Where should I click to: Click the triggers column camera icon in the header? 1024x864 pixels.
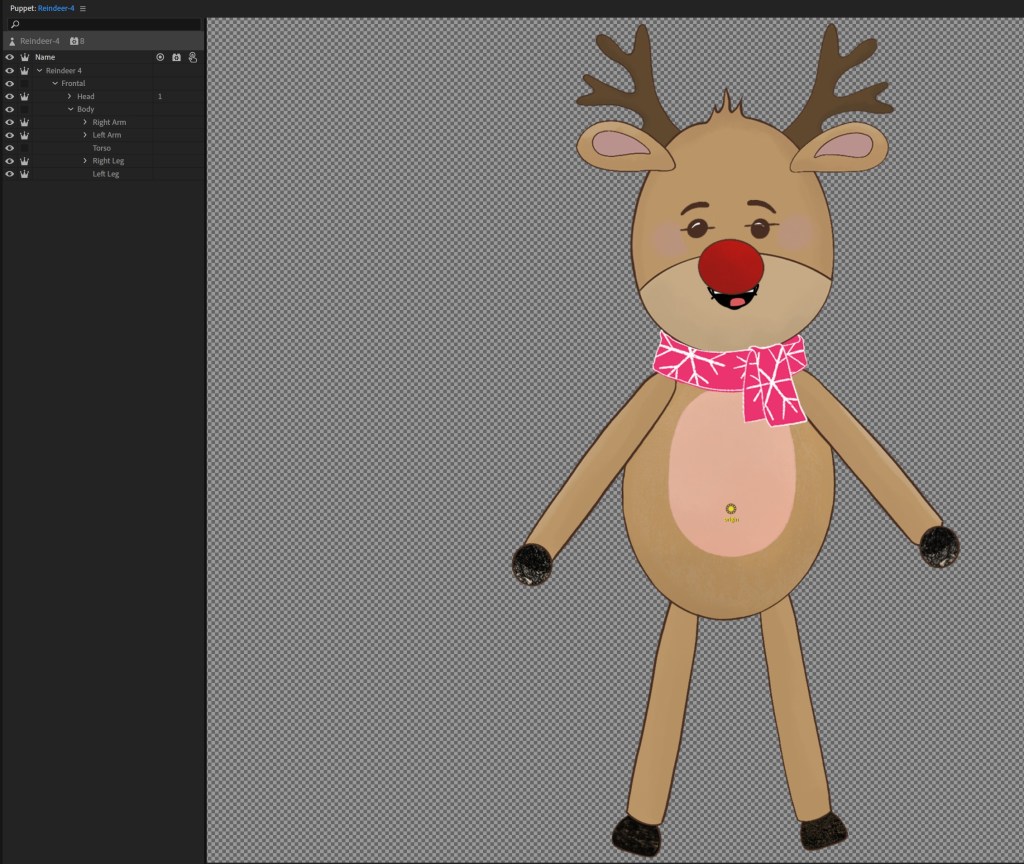pyautogui.click(x=176, y=57)
